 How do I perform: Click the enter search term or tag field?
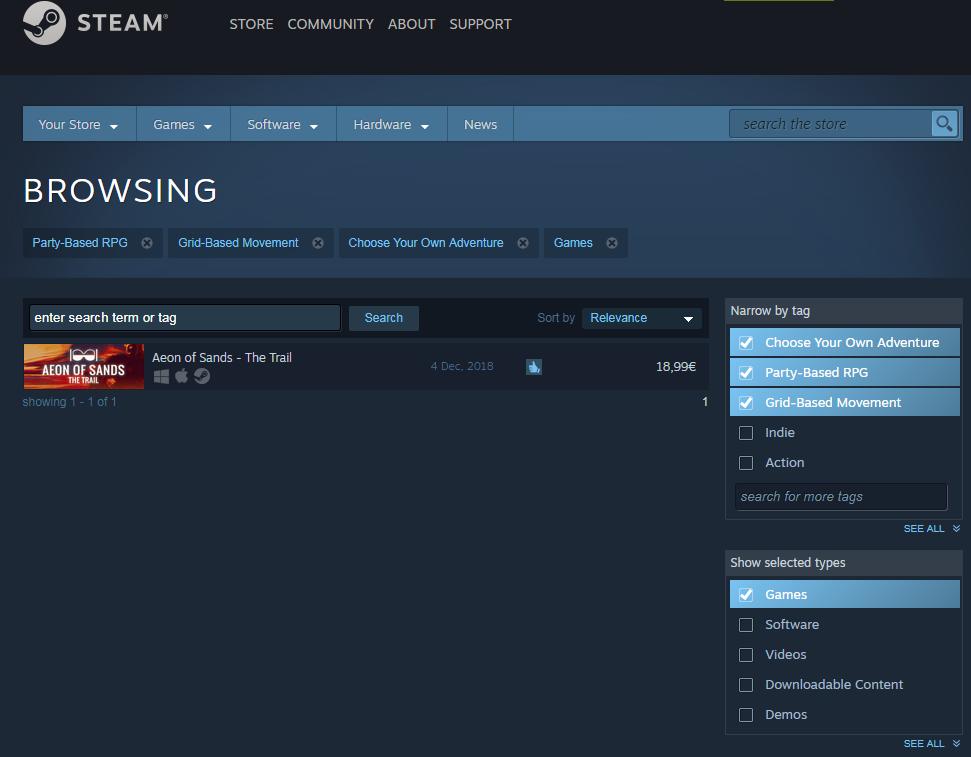[x=185, y=318]
